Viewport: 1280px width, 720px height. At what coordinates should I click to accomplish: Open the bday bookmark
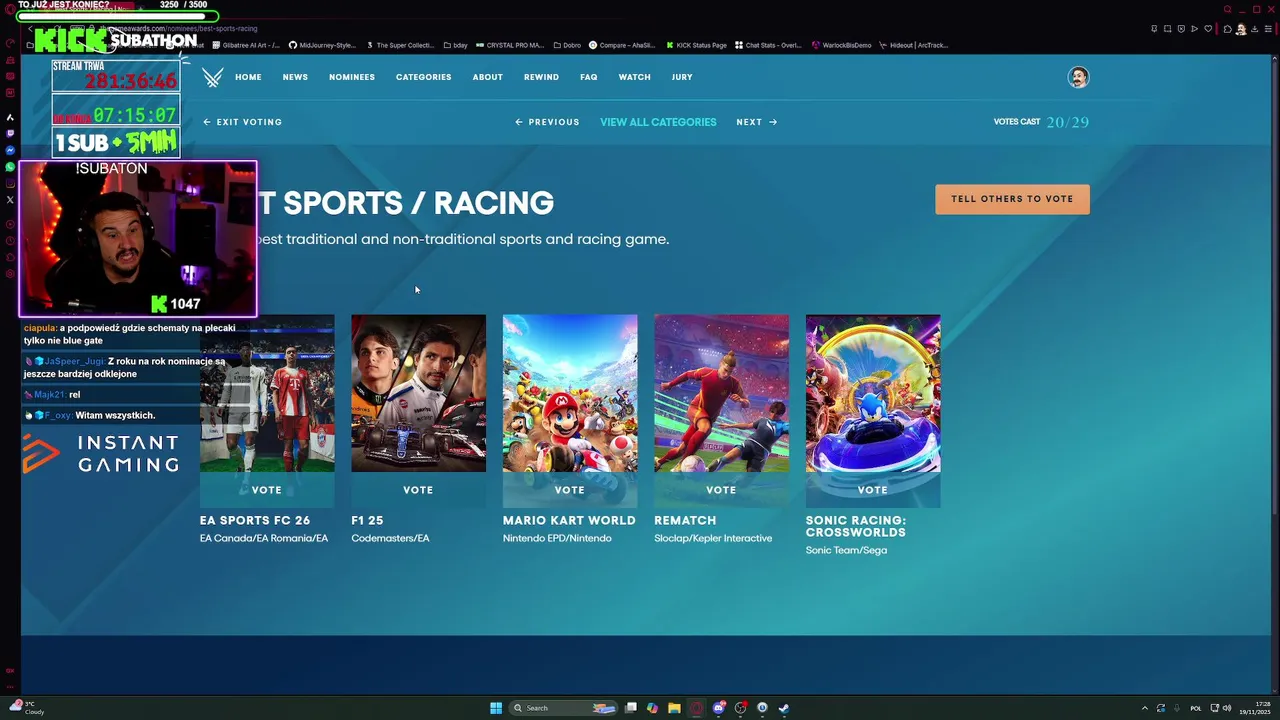tap(456, 45)
